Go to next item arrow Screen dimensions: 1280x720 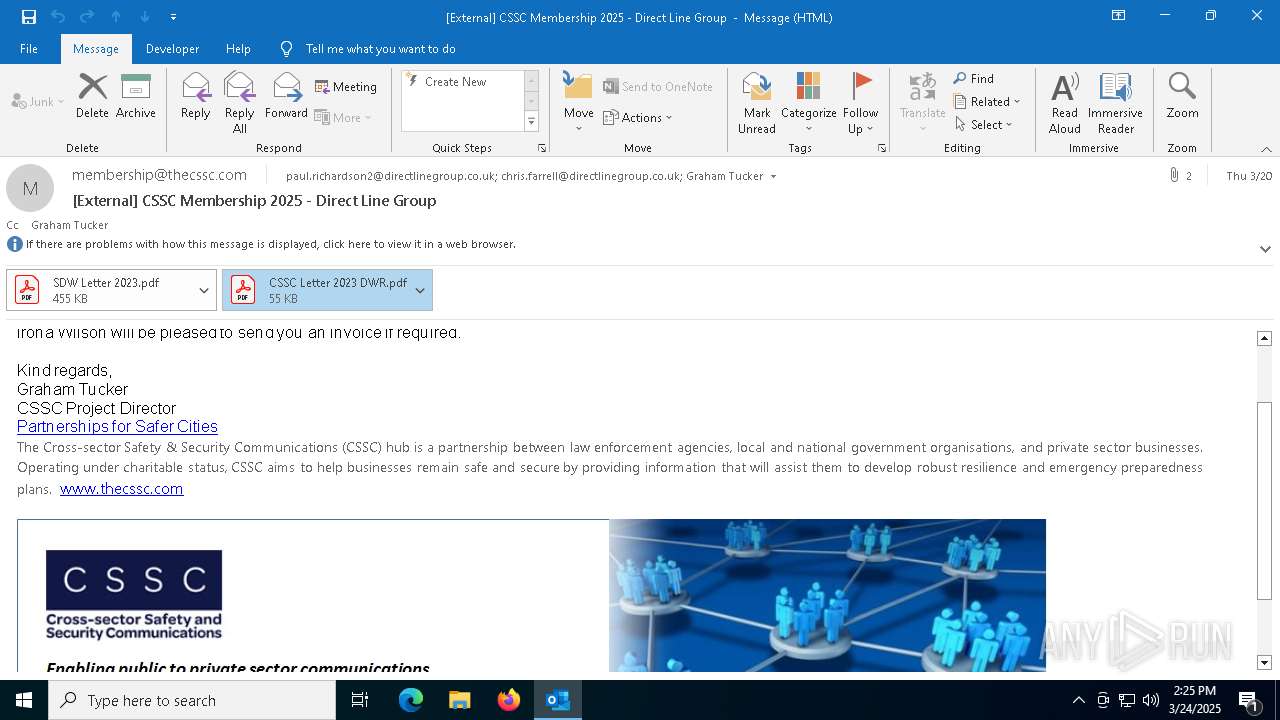[145, 17]
